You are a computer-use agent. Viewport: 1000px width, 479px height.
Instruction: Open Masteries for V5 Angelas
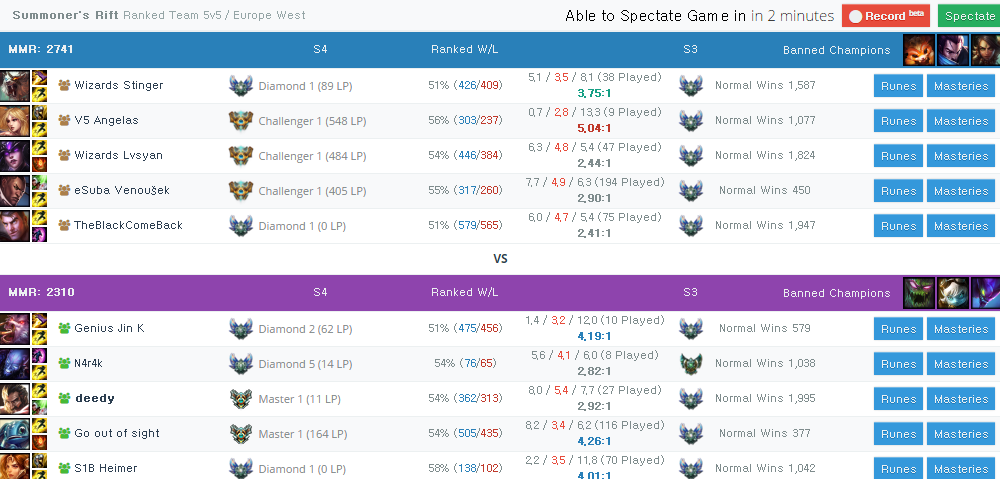click(960, 121)
